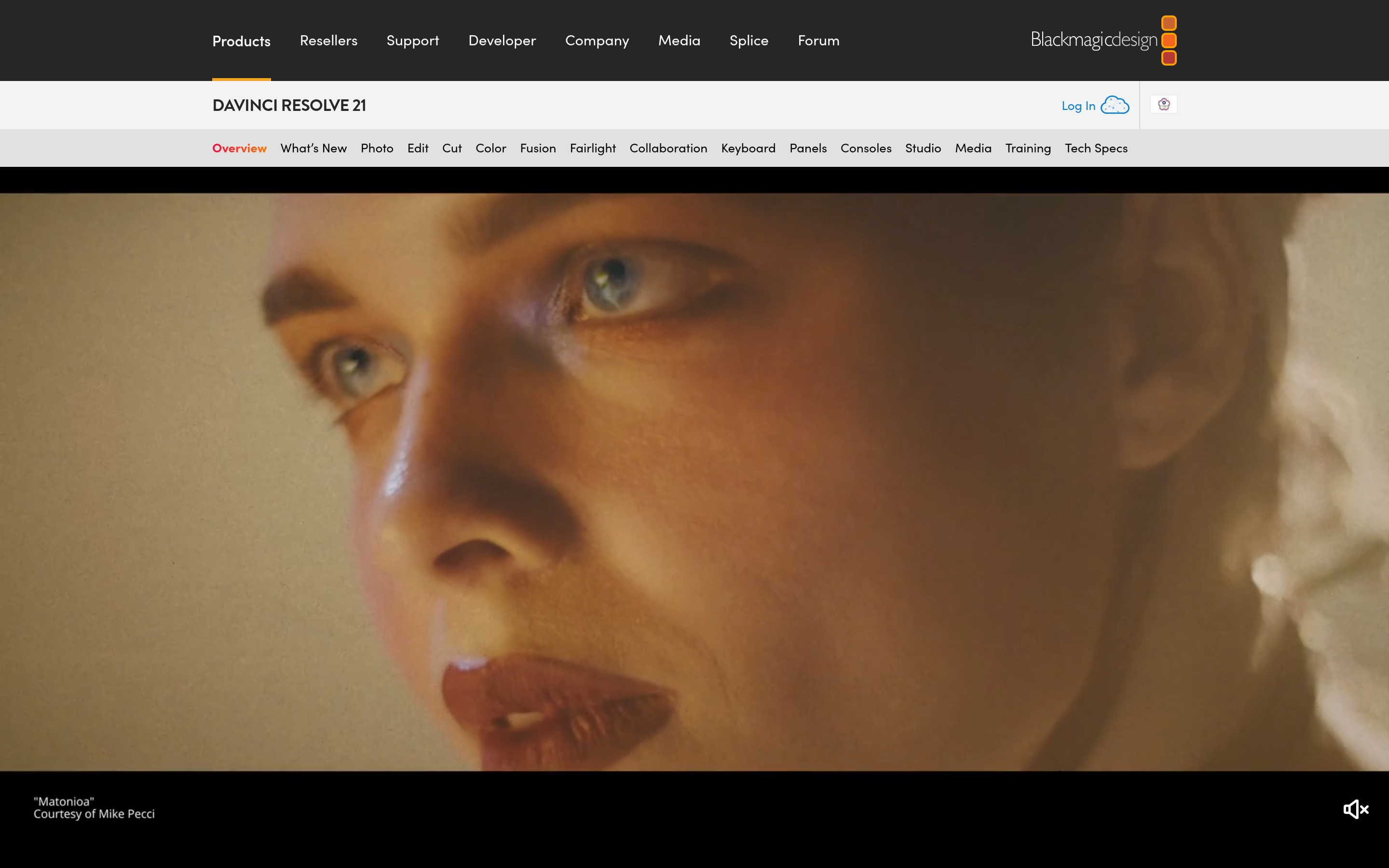Image resolution: width=1389 pixels, height=868 pixels.
Task: Click the "Matonioa" caption text
Action: pos(64,801)
